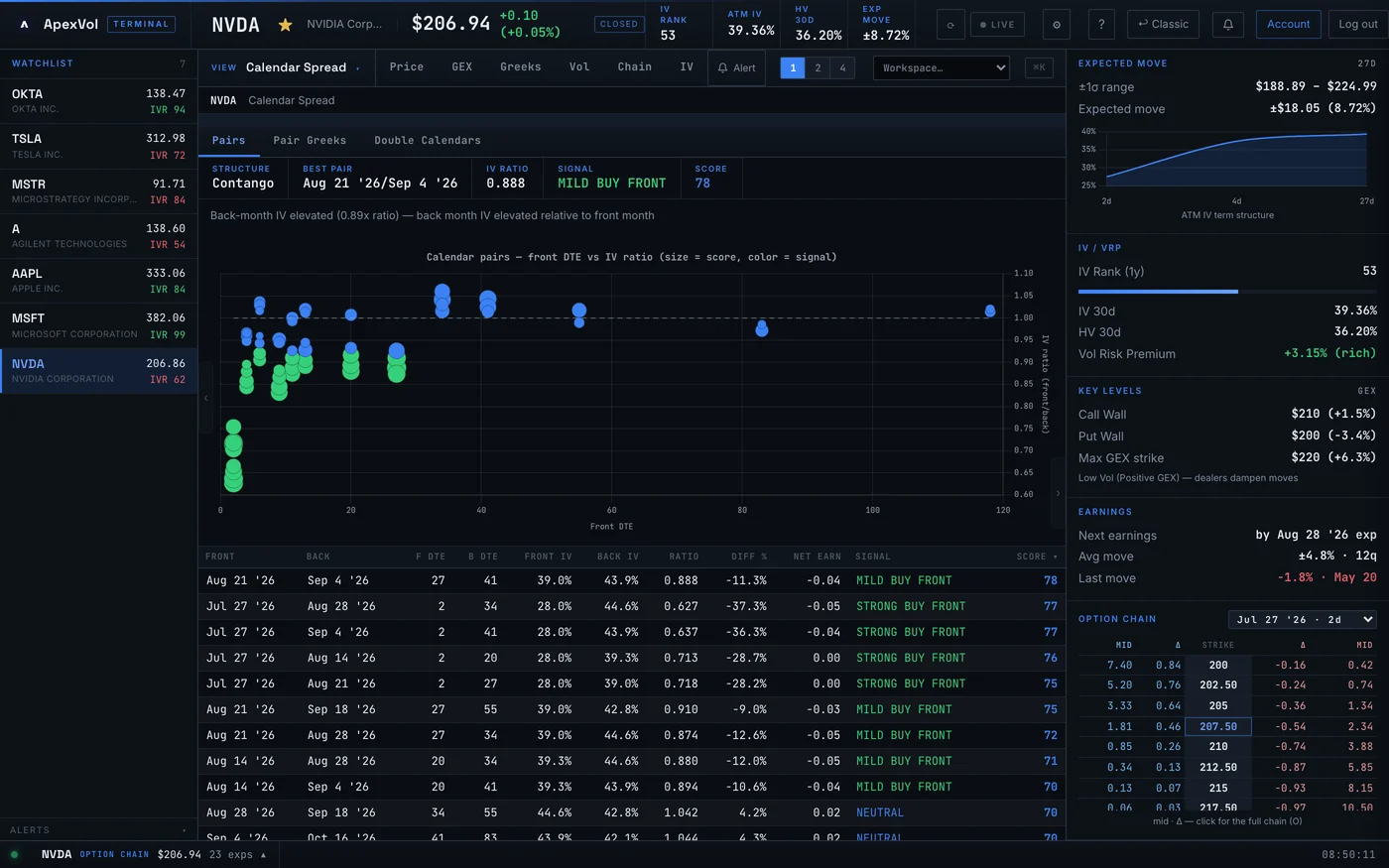The width and height of the screenshot is (1389, 868).
Task: Select TSLA in the watchlist
Action: [98, 146]
